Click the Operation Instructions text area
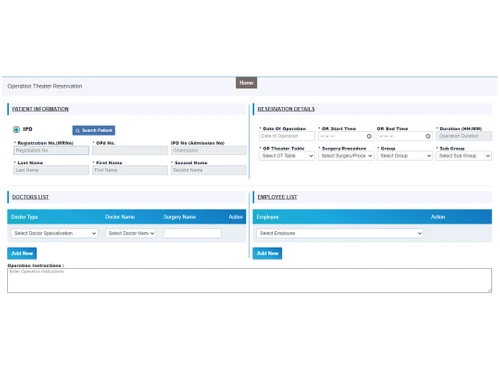Image resolution: width=500 pixels, height=375 pixels. click(x=249, y=280)
